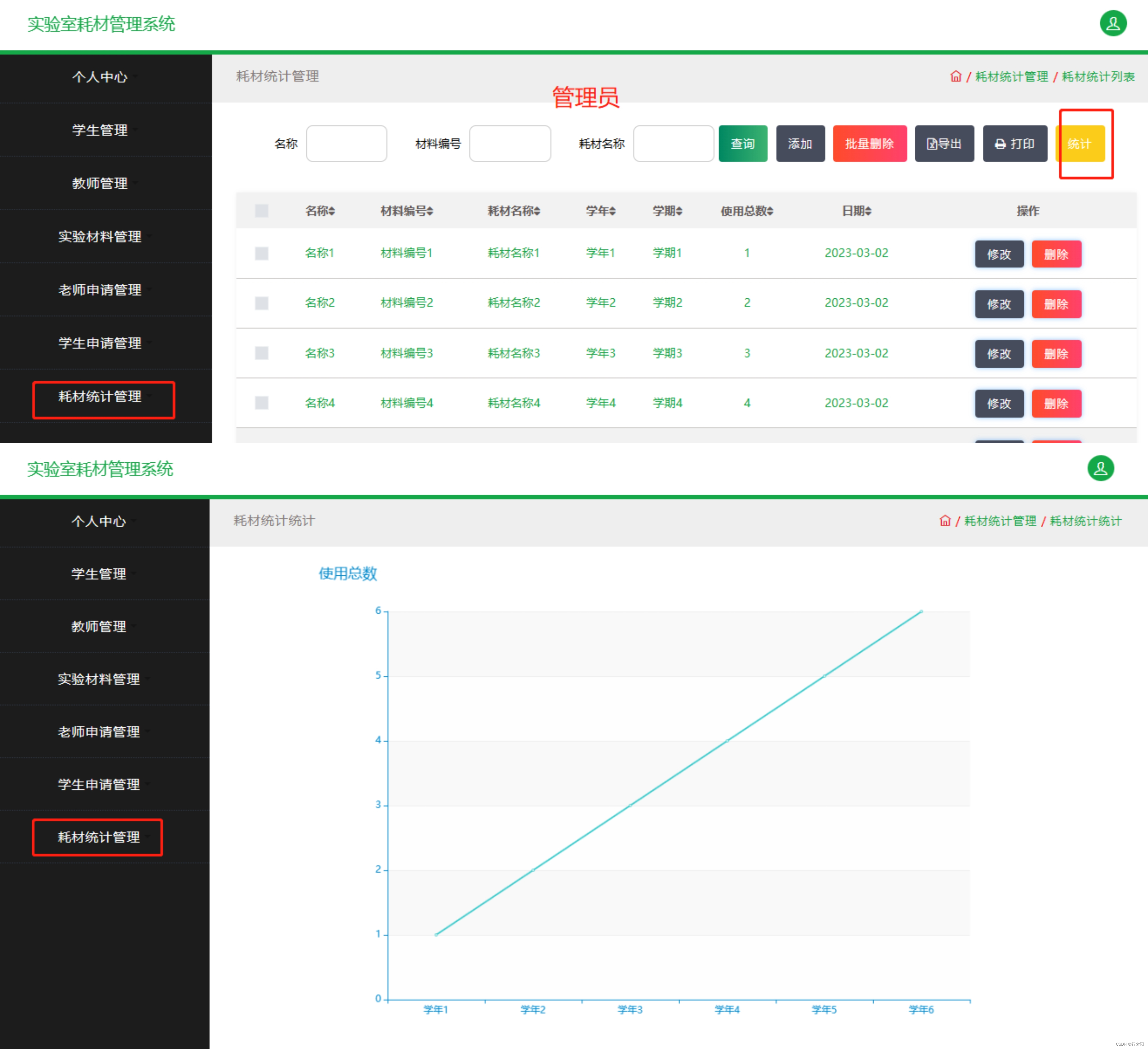Sort table by 日期 column arrows
Image resolution: width=1148 pixels, height=1049 pixels.
point(868,211)
